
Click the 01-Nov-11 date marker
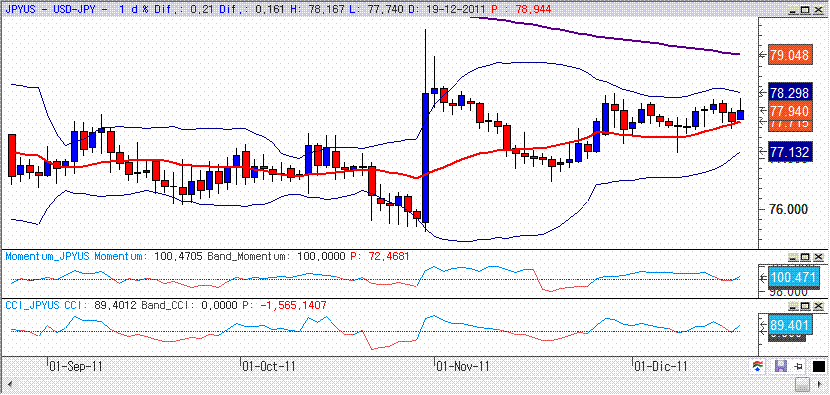coord(463,366)
